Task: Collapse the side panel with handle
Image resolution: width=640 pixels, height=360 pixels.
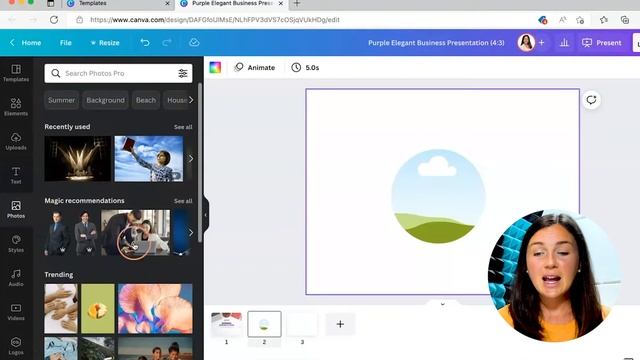Action: click(205, 215)
